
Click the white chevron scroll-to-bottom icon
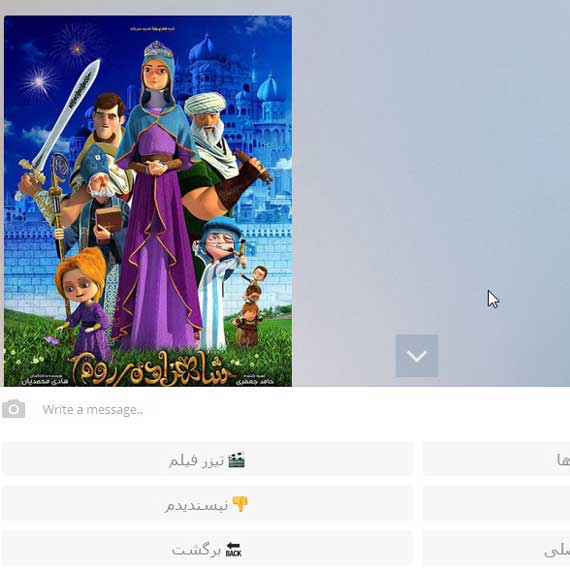(417, 356)
